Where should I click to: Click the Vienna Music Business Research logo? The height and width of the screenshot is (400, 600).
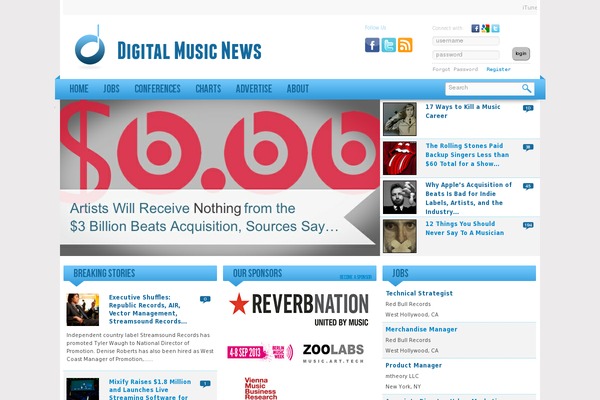[261, 389]
